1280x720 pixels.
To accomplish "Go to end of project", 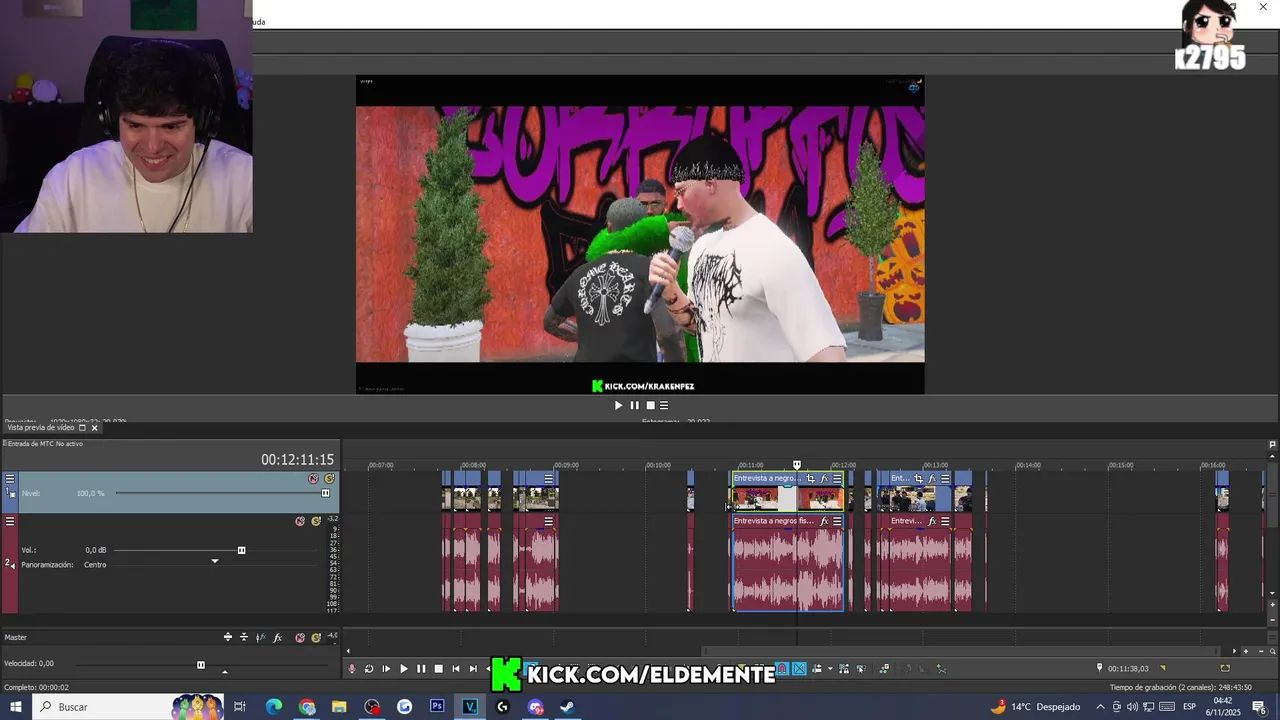I will pos(473,669).
